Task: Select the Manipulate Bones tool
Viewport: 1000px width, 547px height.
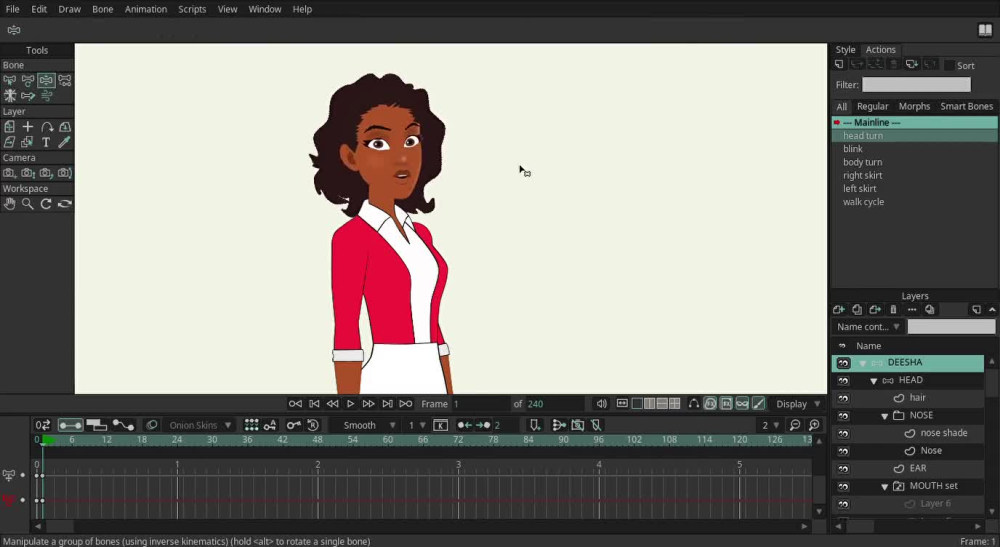Action: pyautogui.click(x=46, y=80)
